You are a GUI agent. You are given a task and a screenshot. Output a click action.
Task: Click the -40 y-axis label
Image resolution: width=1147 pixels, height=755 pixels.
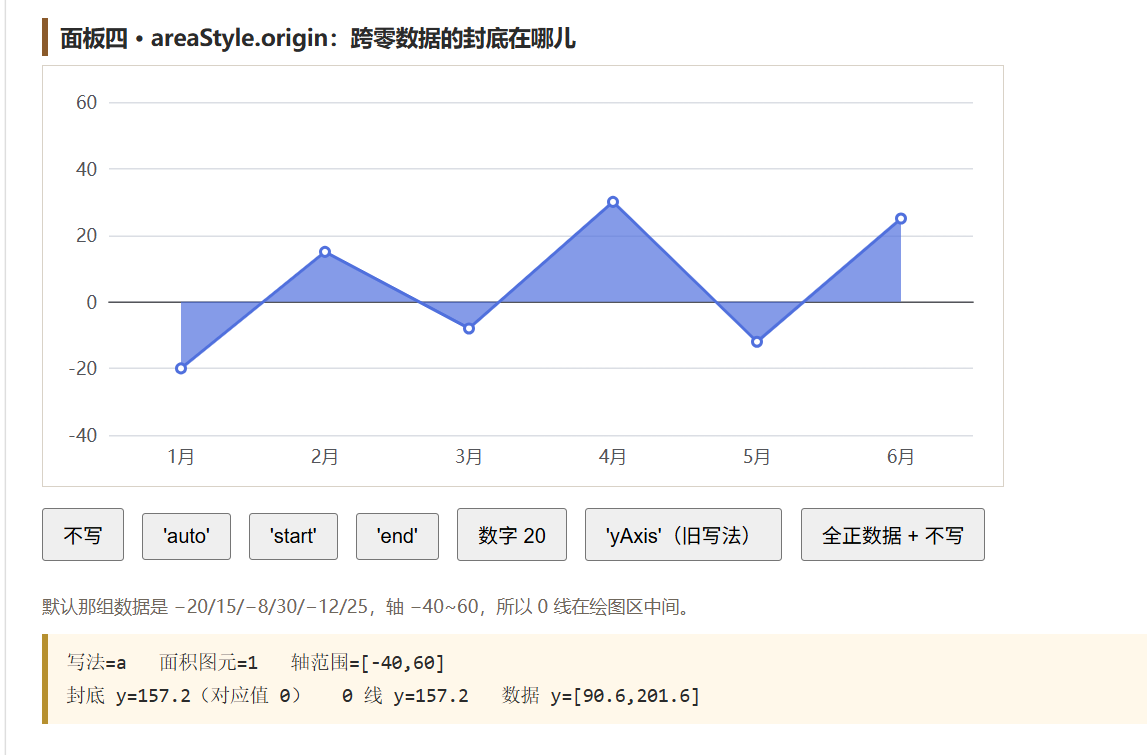pyautogui.click(x=83, y=435)
